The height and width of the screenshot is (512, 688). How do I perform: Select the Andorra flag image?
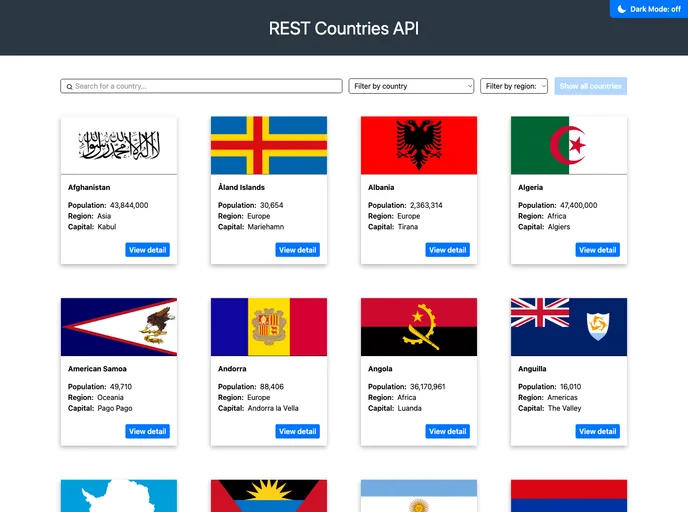pyautogui.click(x=269, y=327)
